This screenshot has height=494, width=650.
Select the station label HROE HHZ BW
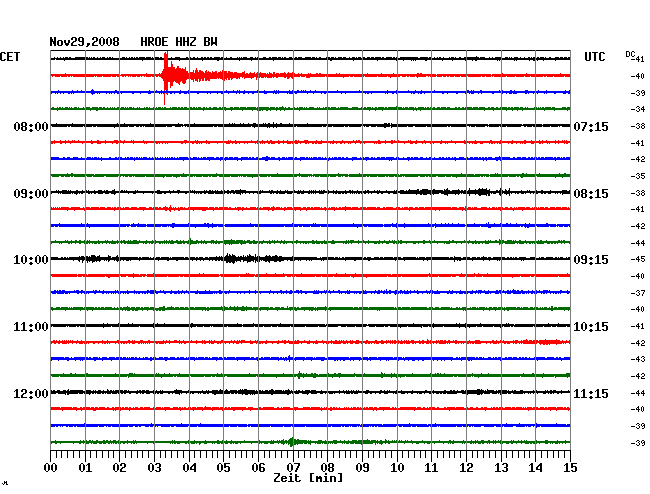pos(179,42)
